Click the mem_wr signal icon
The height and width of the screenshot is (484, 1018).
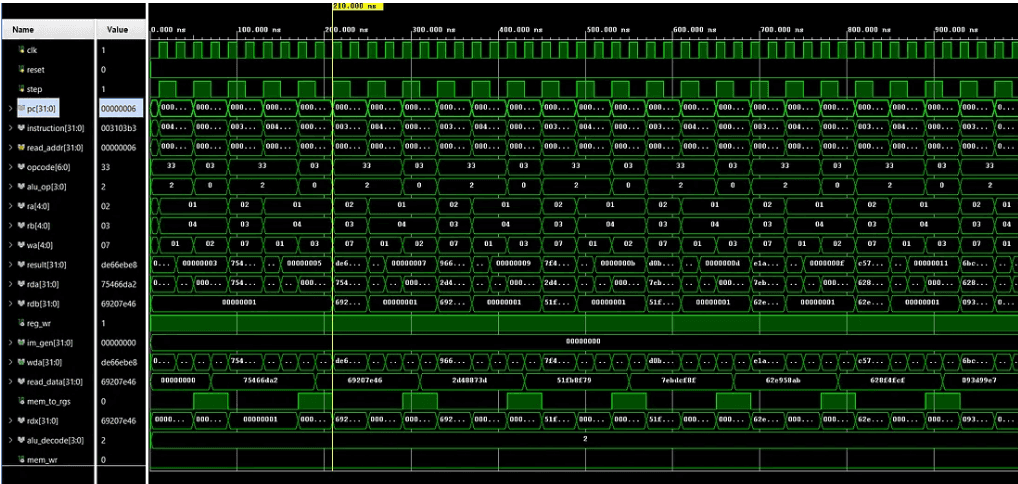coord(21,459)
